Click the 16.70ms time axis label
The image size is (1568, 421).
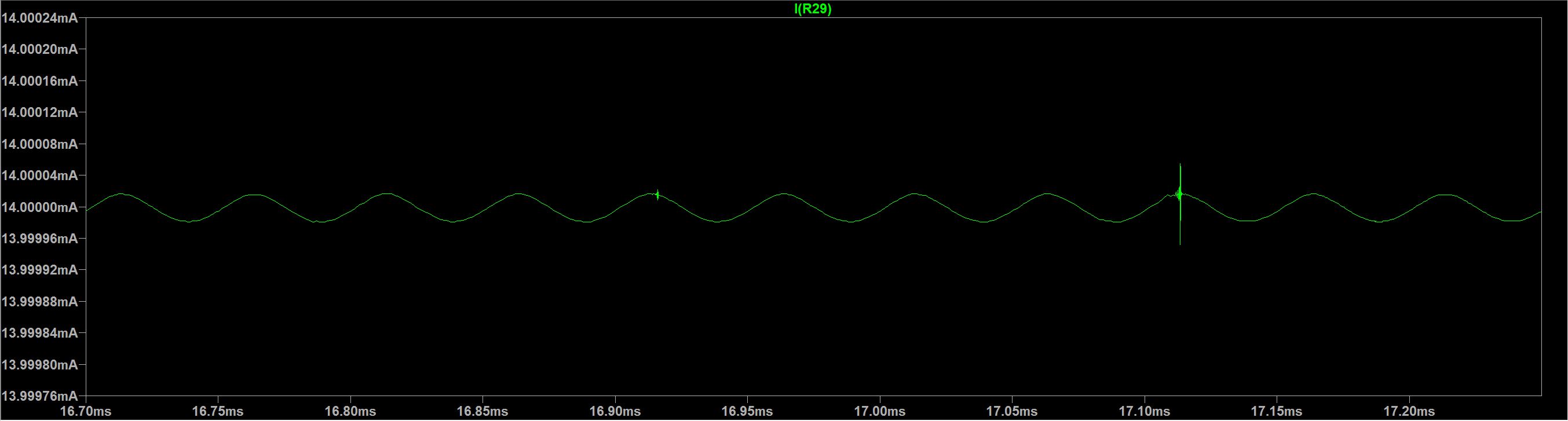(85, 411)
